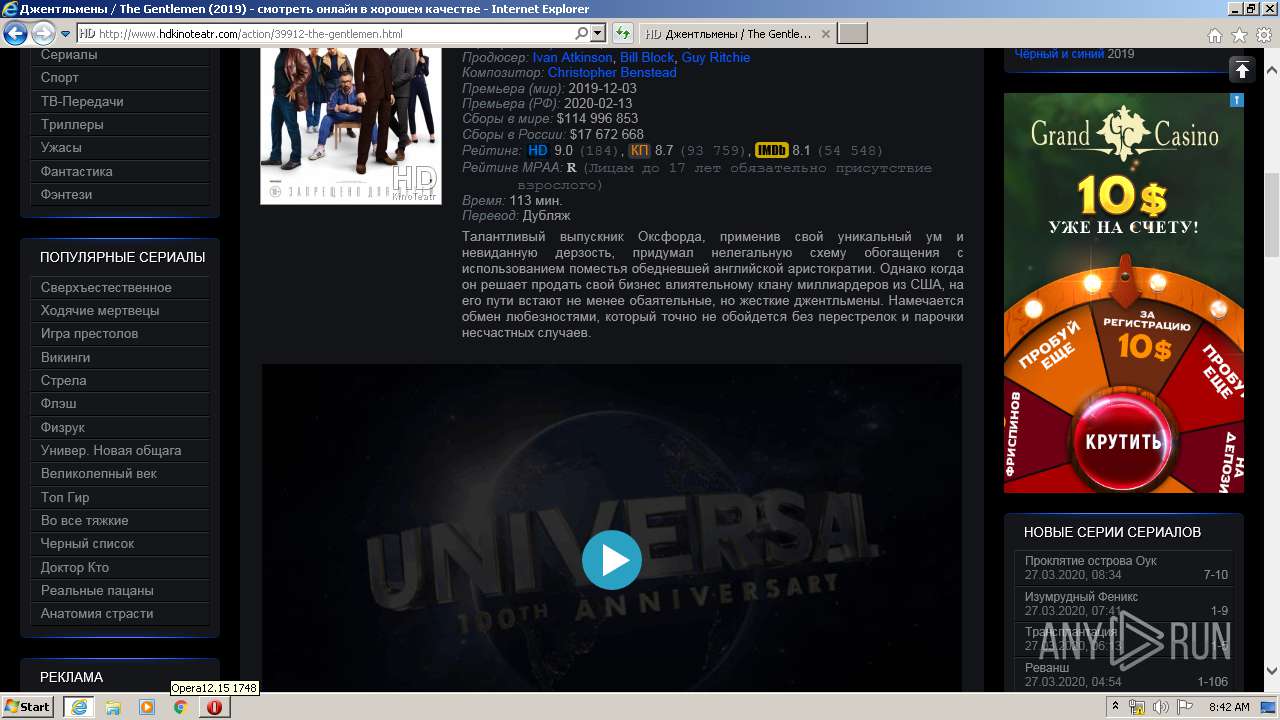Open the Guy Ritchie producer link
The width and height of the screenshot is (1280, 720).
click(x=715, y=57)
